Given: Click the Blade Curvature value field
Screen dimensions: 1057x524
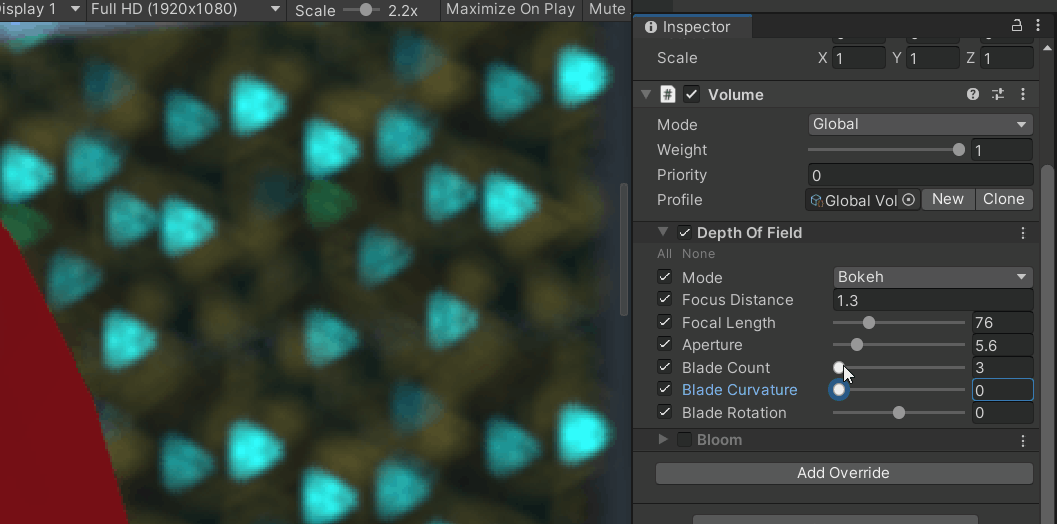Looking at the screenshot, I should click(x=1002, y=390).
